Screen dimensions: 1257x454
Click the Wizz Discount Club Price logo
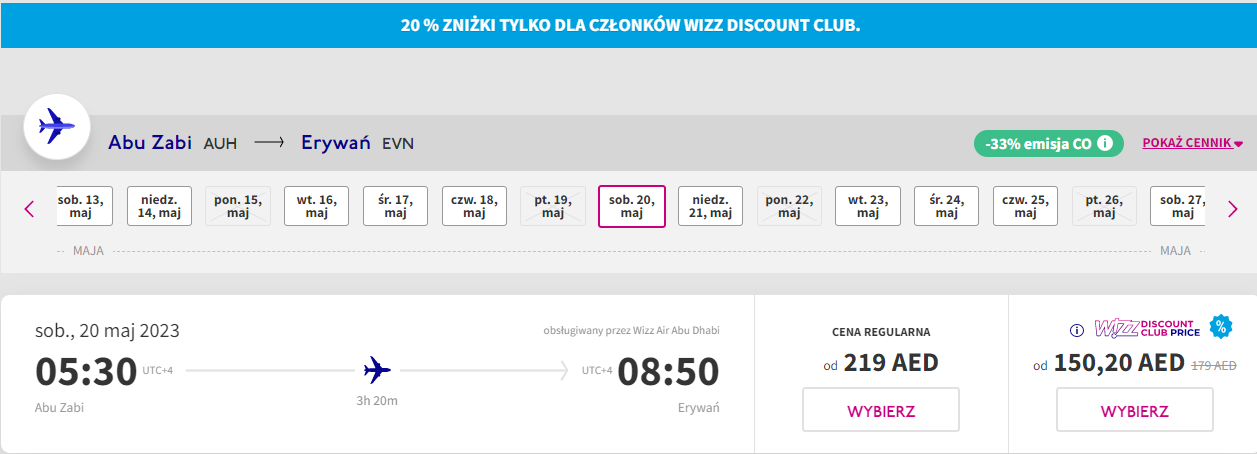tap(1146, 328)
